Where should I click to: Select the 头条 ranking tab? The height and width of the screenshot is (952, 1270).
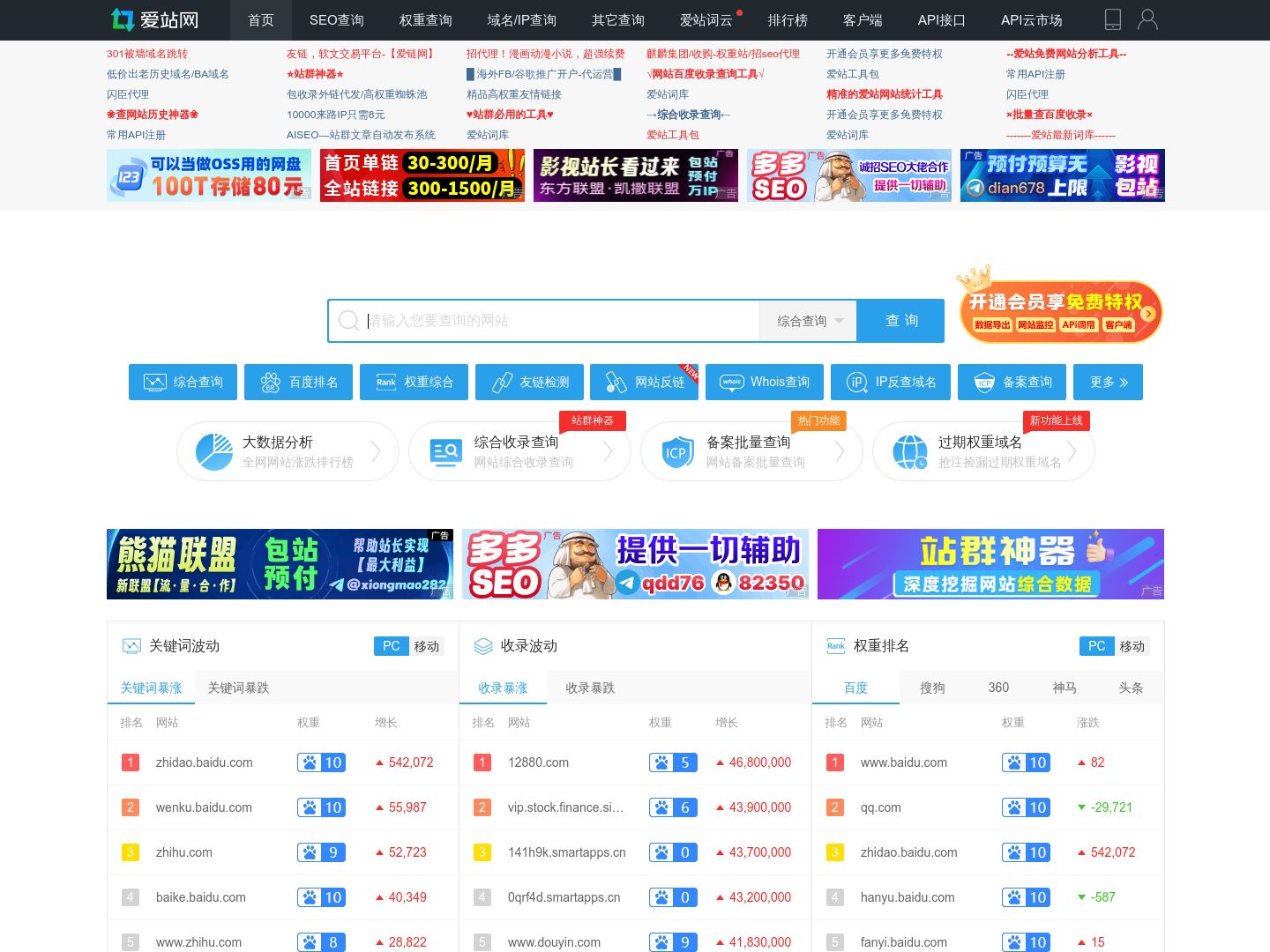coord(1131,688)
